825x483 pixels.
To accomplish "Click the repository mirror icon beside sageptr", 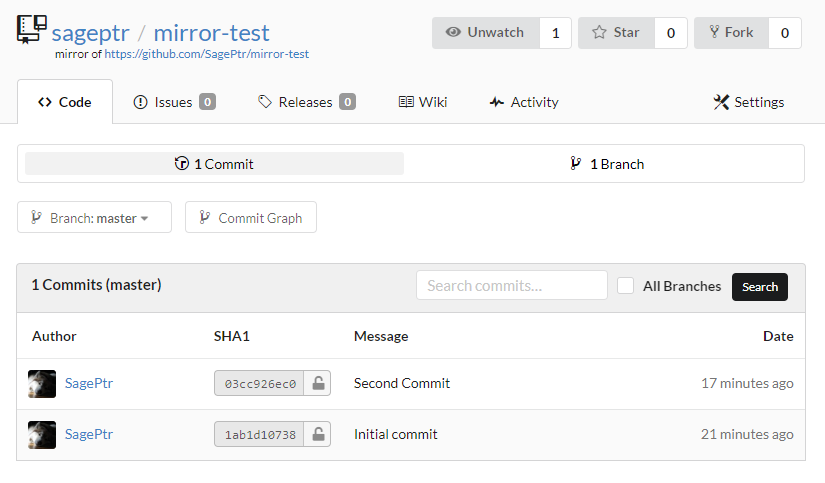I will click(x=32, y=29).
